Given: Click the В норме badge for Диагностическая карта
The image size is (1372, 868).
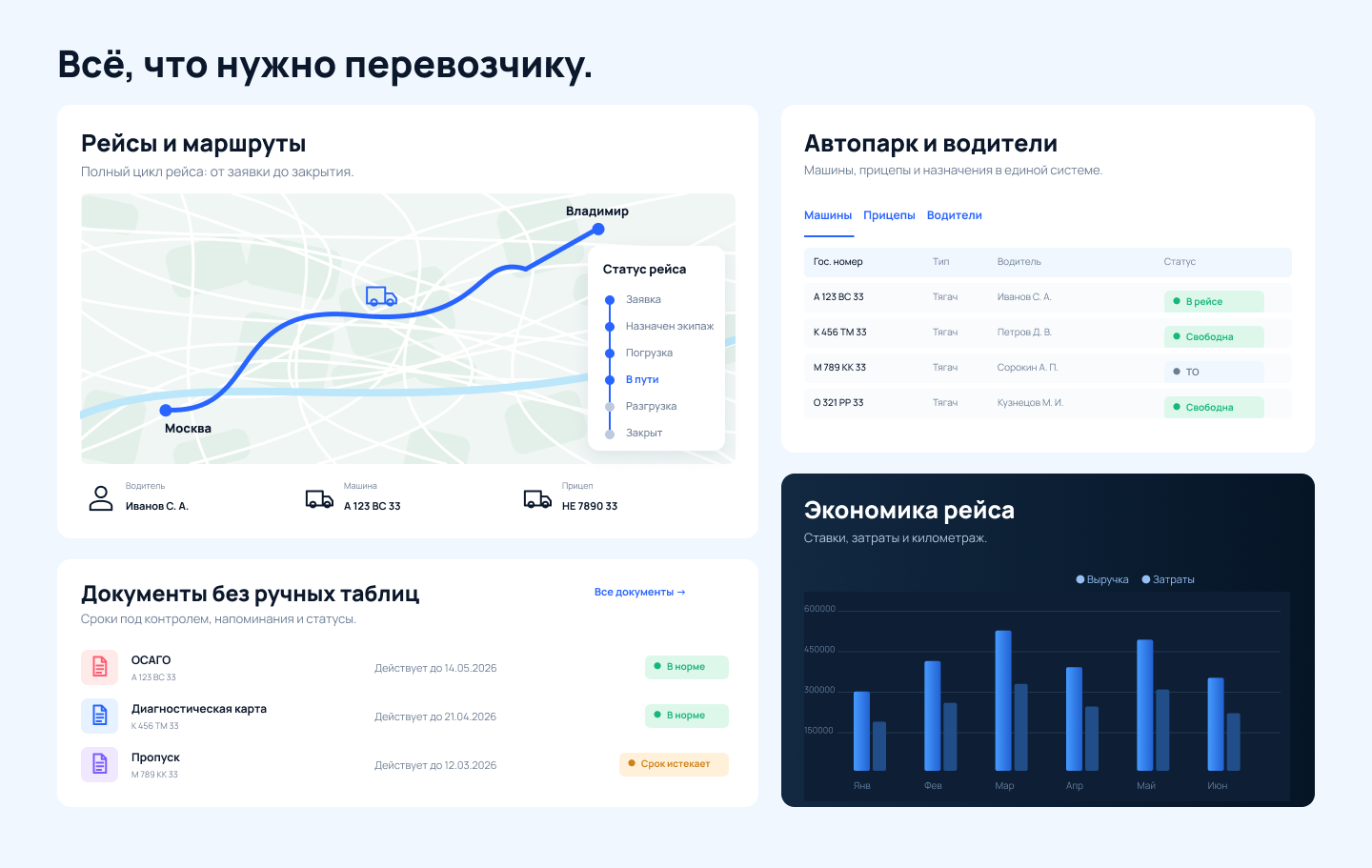Looking at the screenshot, I should point(687,716).
